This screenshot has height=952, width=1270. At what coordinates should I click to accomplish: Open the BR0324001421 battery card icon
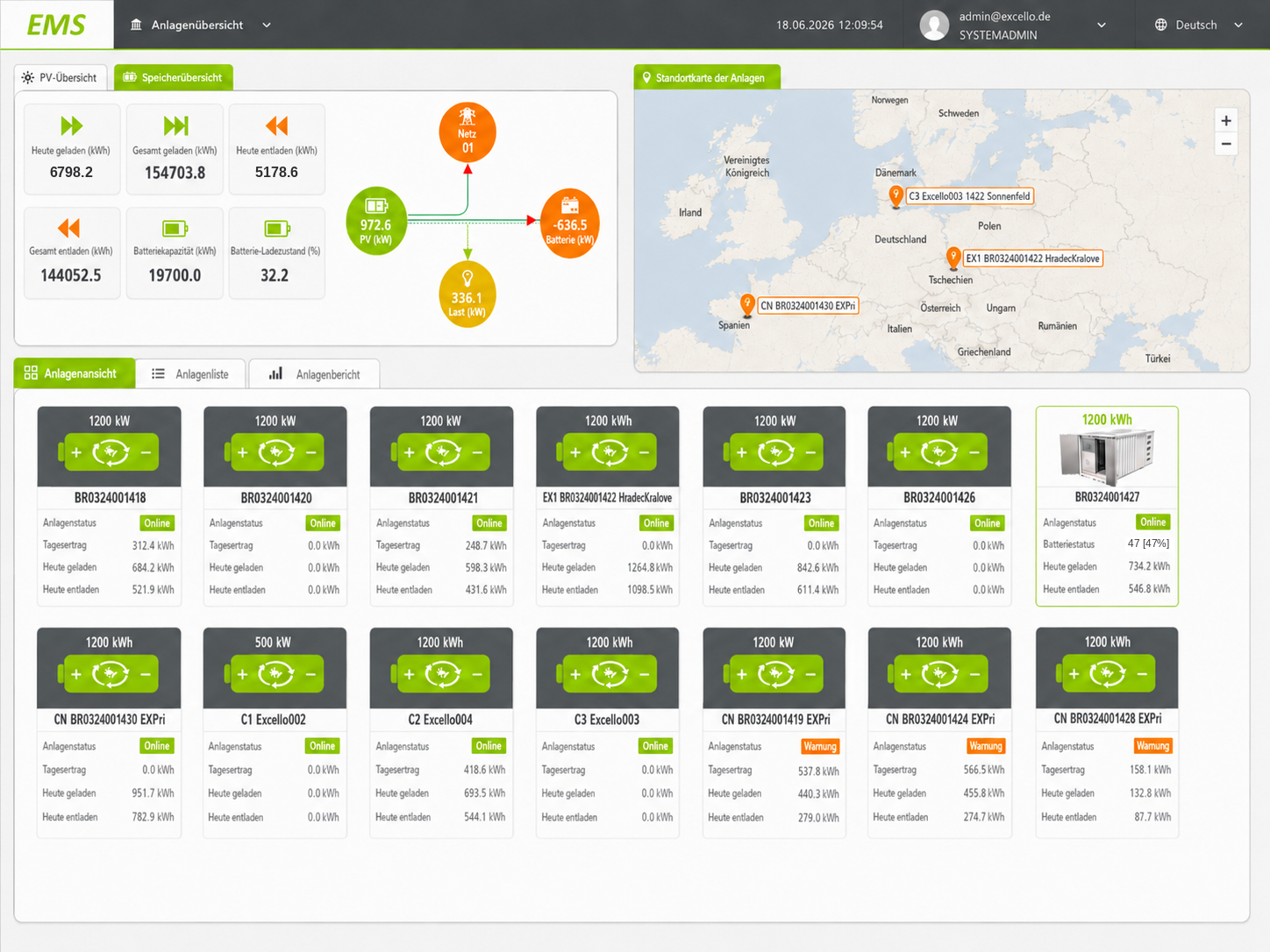click(x=441, y=452)
